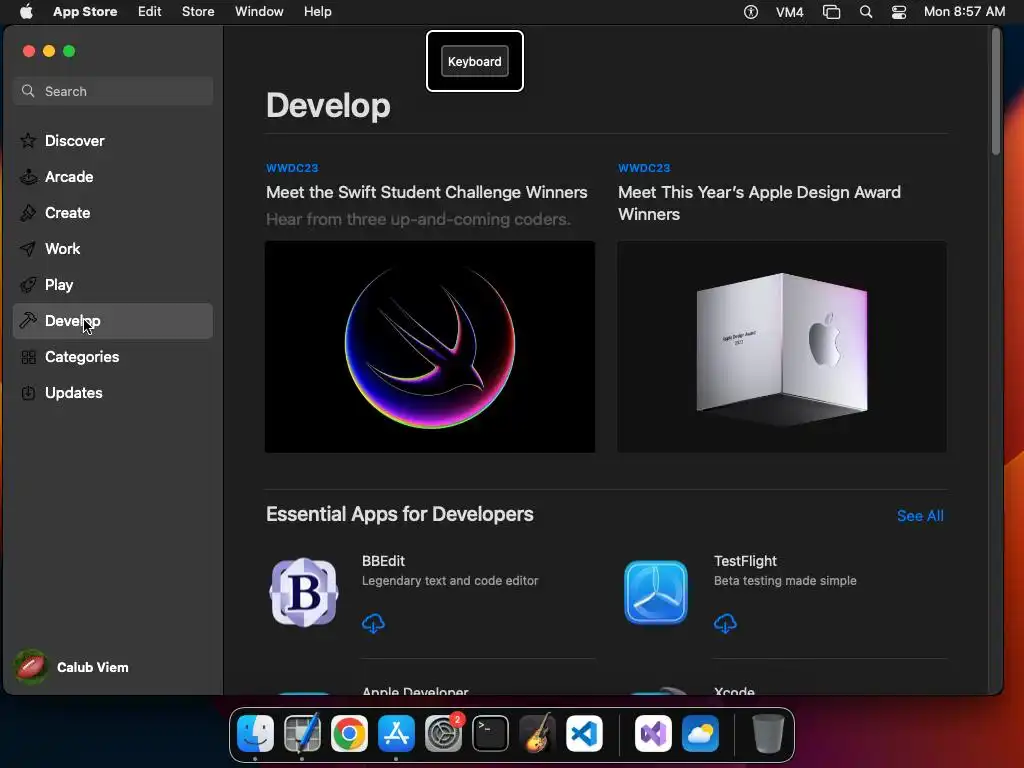1024x768 pixels.
Task: Open the Help menu
Action: pos(317,12)
